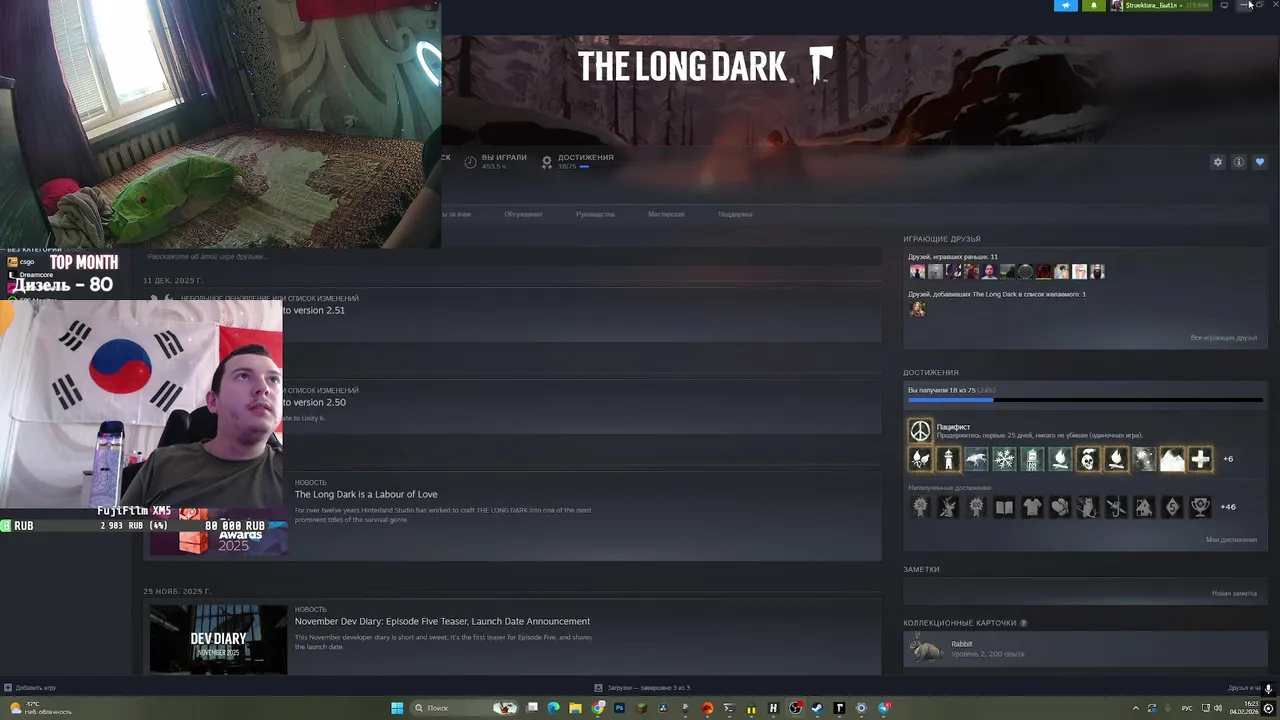Open Steam from the Windows taskbar

(x=817, y=708)
